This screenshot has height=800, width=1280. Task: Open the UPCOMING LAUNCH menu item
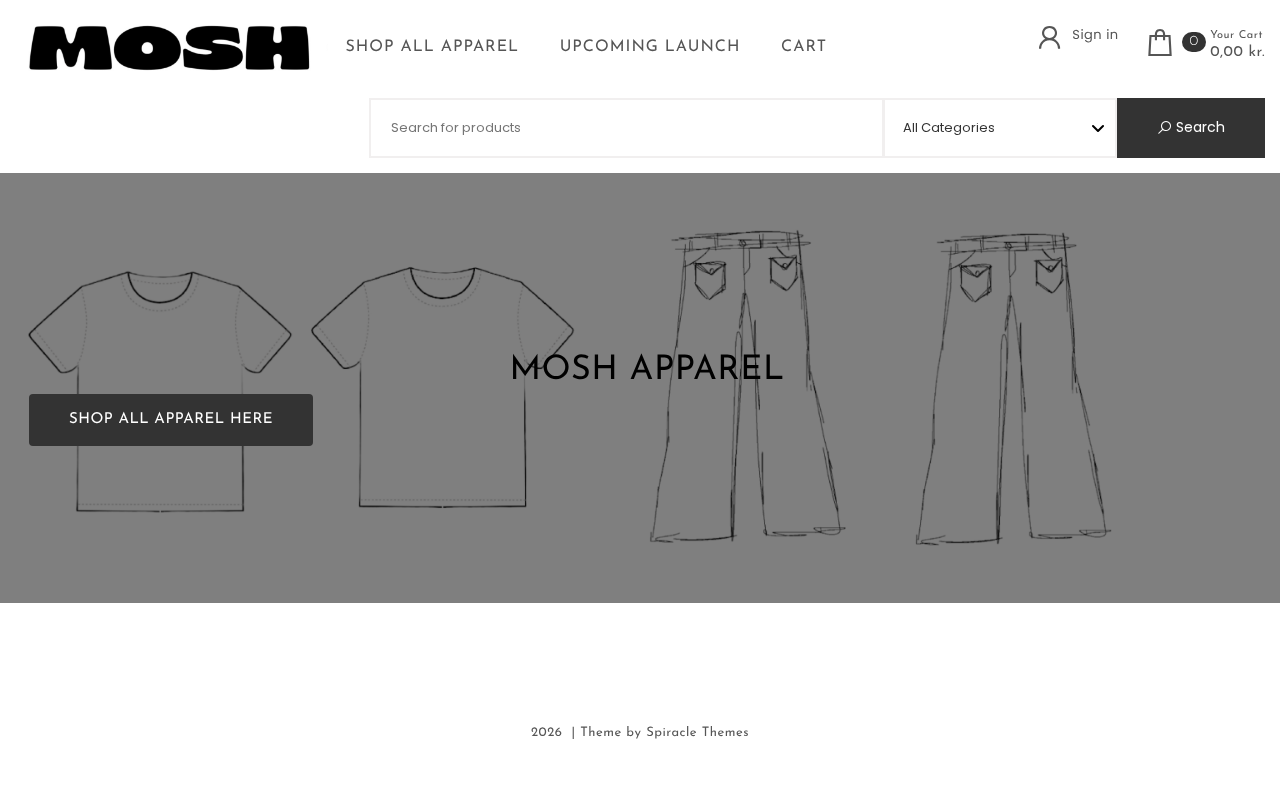click(x=650, y=47)
